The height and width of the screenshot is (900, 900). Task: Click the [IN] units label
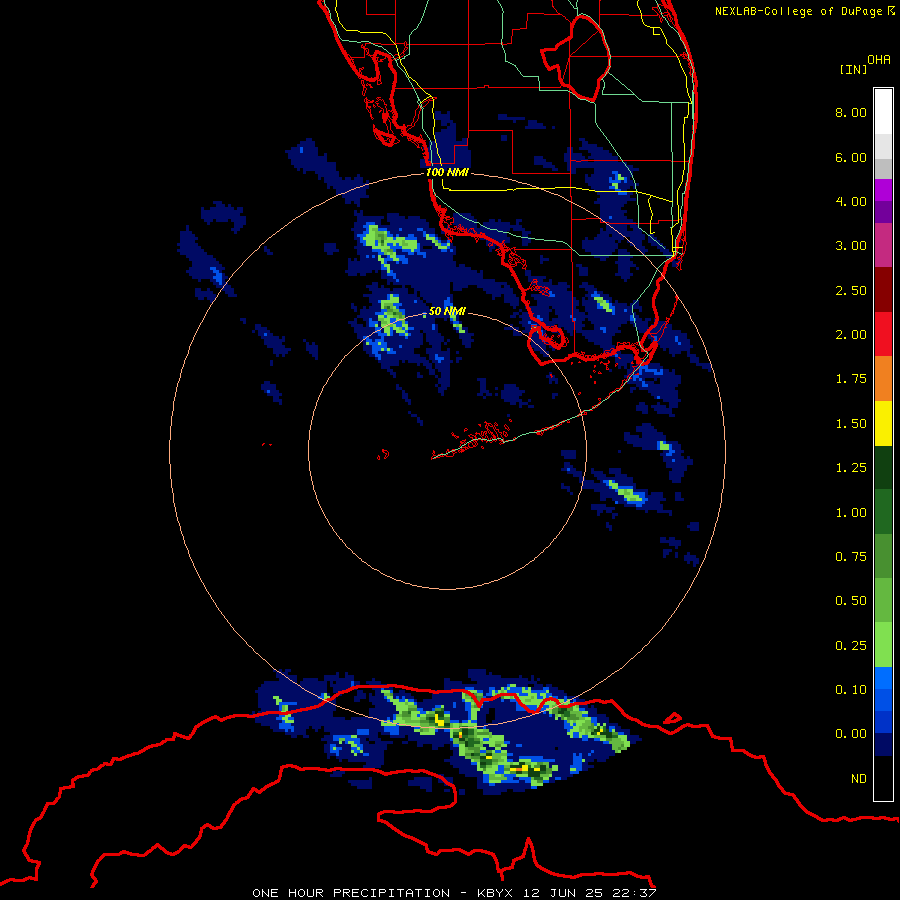(853, 69)
